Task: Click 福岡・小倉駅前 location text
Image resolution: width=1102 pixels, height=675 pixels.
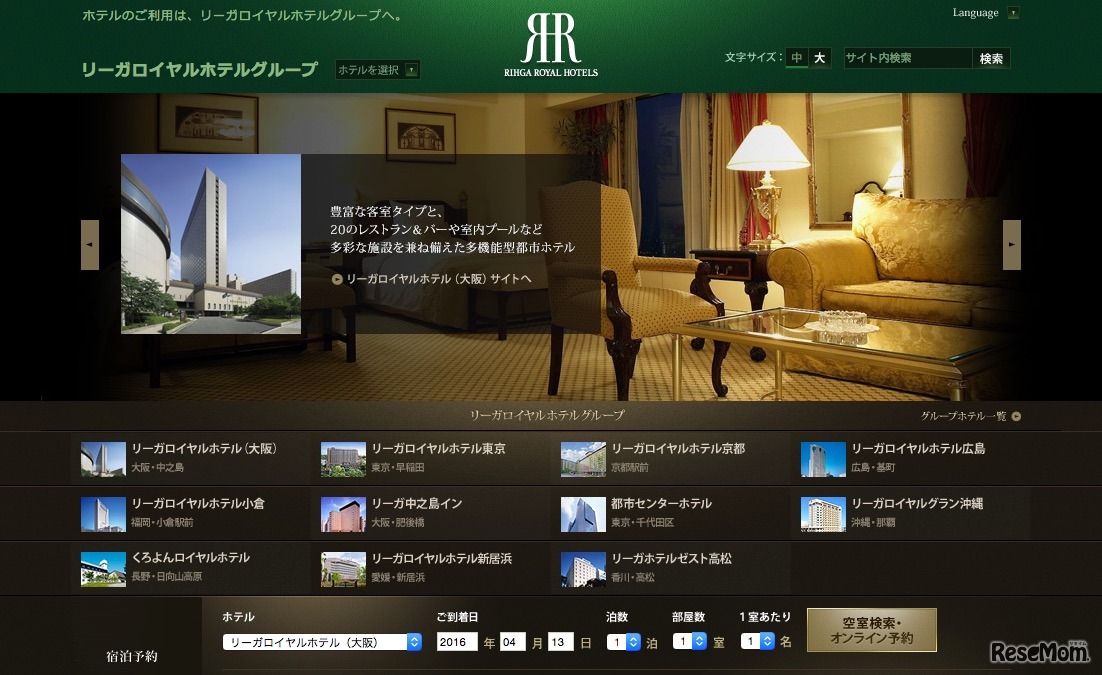Action: coord(162,522)
